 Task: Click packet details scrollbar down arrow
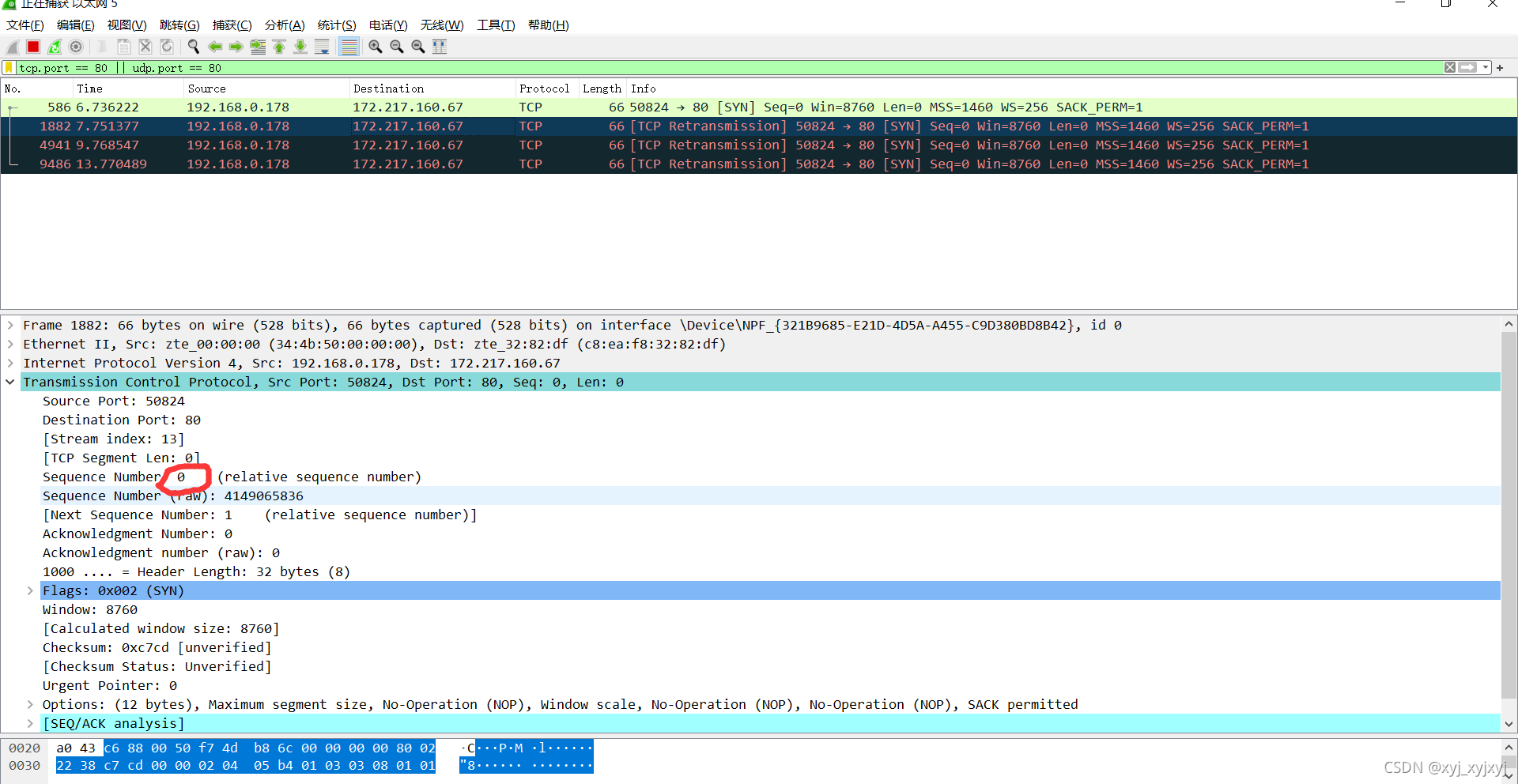[1509, 724]
